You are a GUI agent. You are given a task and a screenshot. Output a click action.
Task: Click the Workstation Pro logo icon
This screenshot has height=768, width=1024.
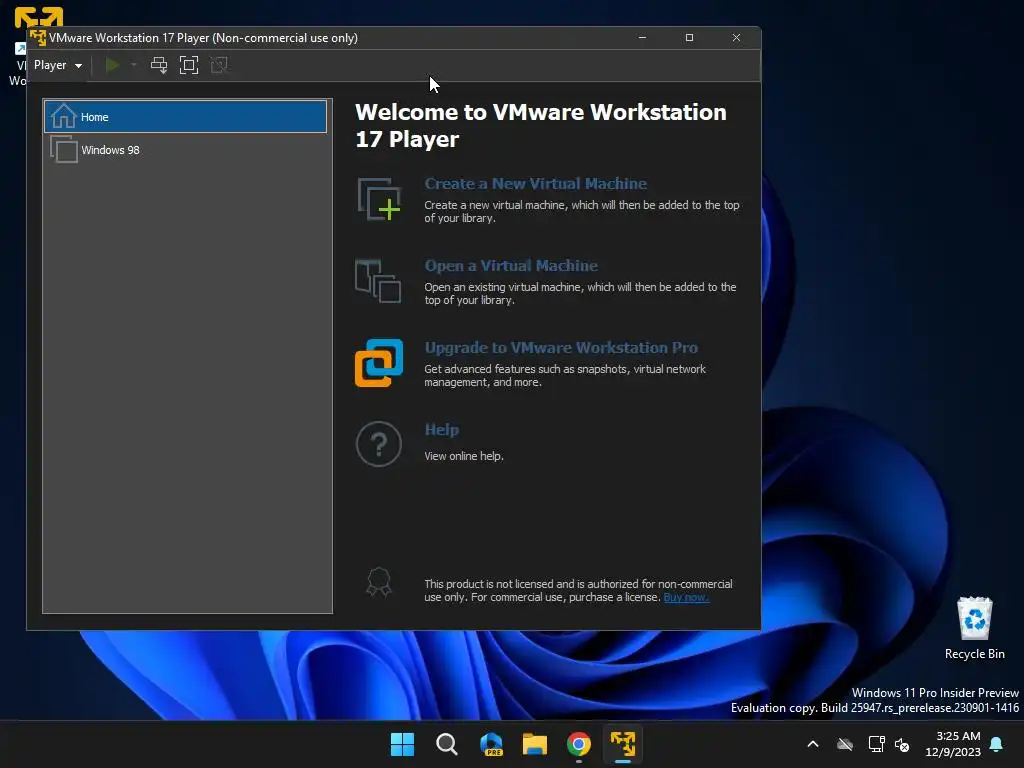point(379,363)
